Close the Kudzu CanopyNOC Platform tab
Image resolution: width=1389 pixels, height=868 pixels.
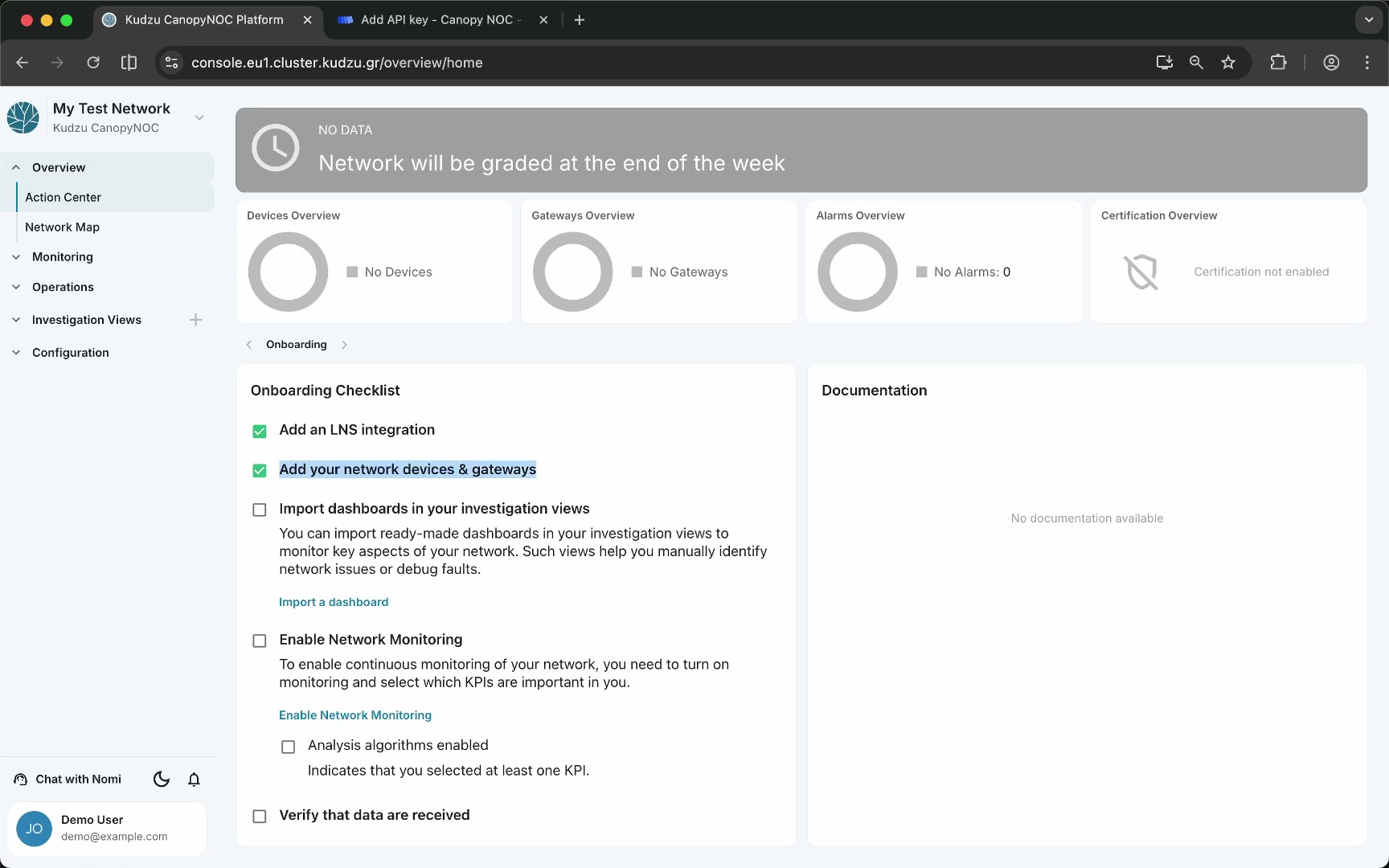307,20
